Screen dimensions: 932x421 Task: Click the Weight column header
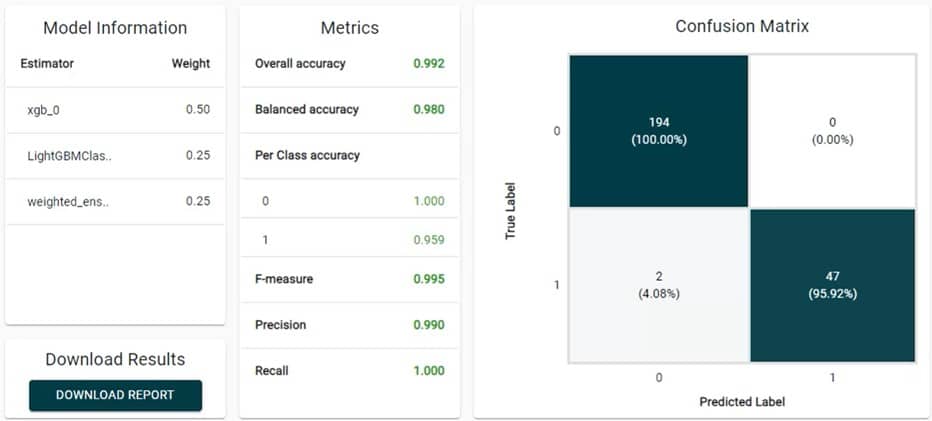[190, 63]
